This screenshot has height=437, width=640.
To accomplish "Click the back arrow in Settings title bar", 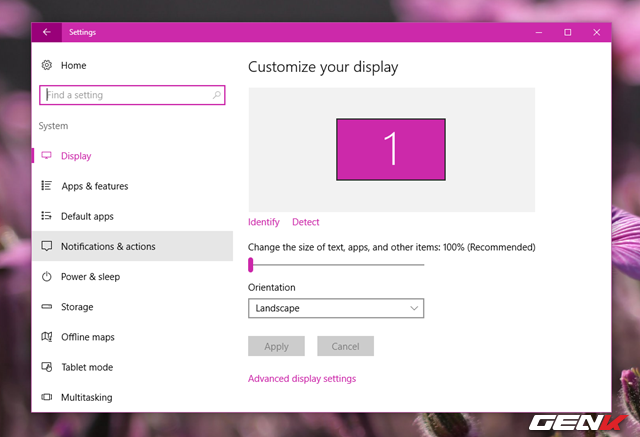I will [x=47, y=32].
